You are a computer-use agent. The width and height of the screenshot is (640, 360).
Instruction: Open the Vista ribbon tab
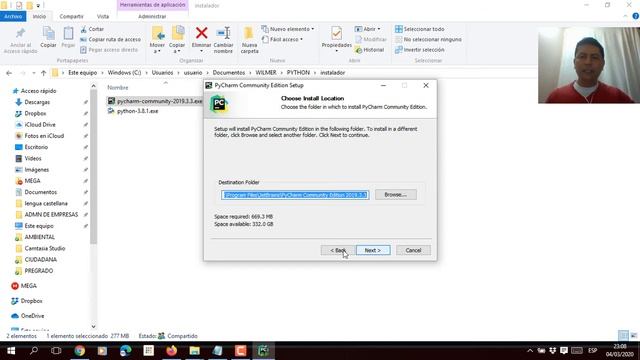[103, 16]
